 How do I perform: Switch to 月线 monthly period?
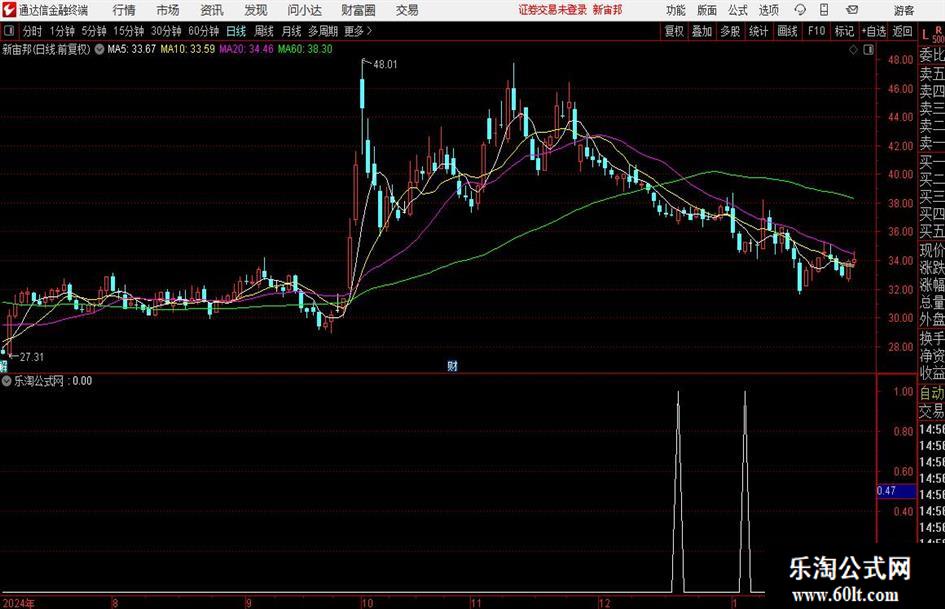pyautogui.click(x=292, y=31)
